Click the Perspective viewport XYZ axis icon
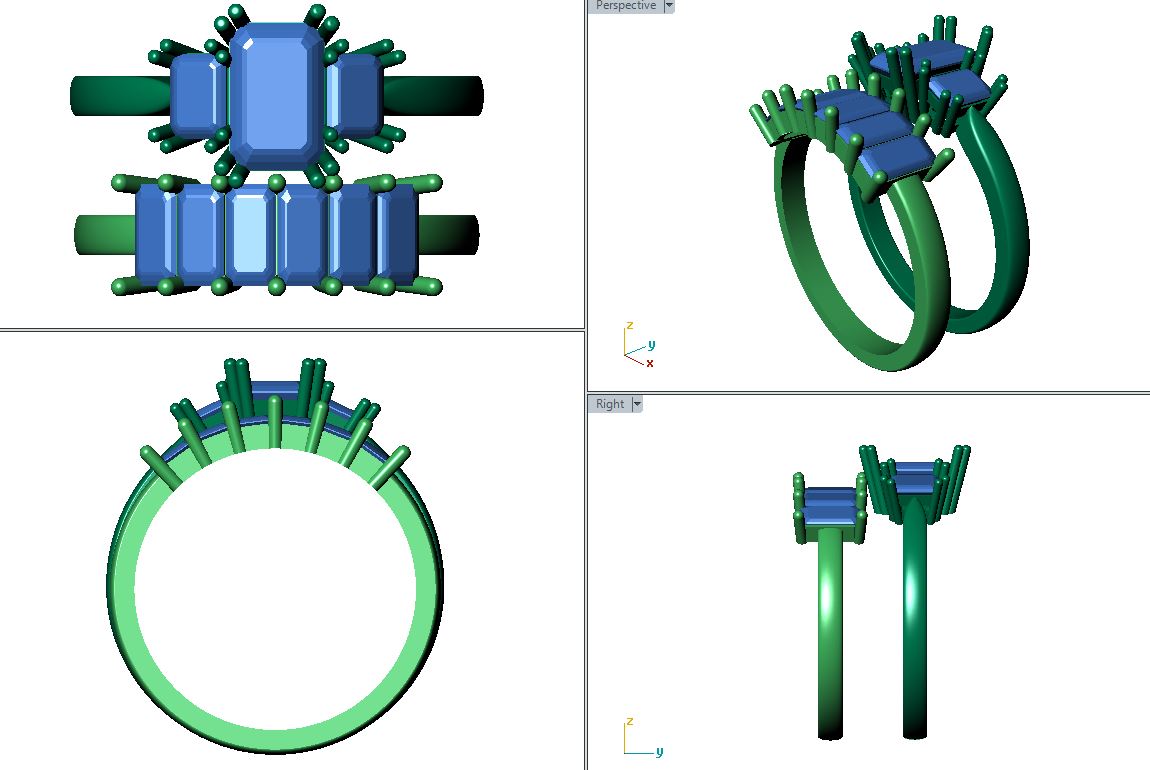 pos(636,344)
